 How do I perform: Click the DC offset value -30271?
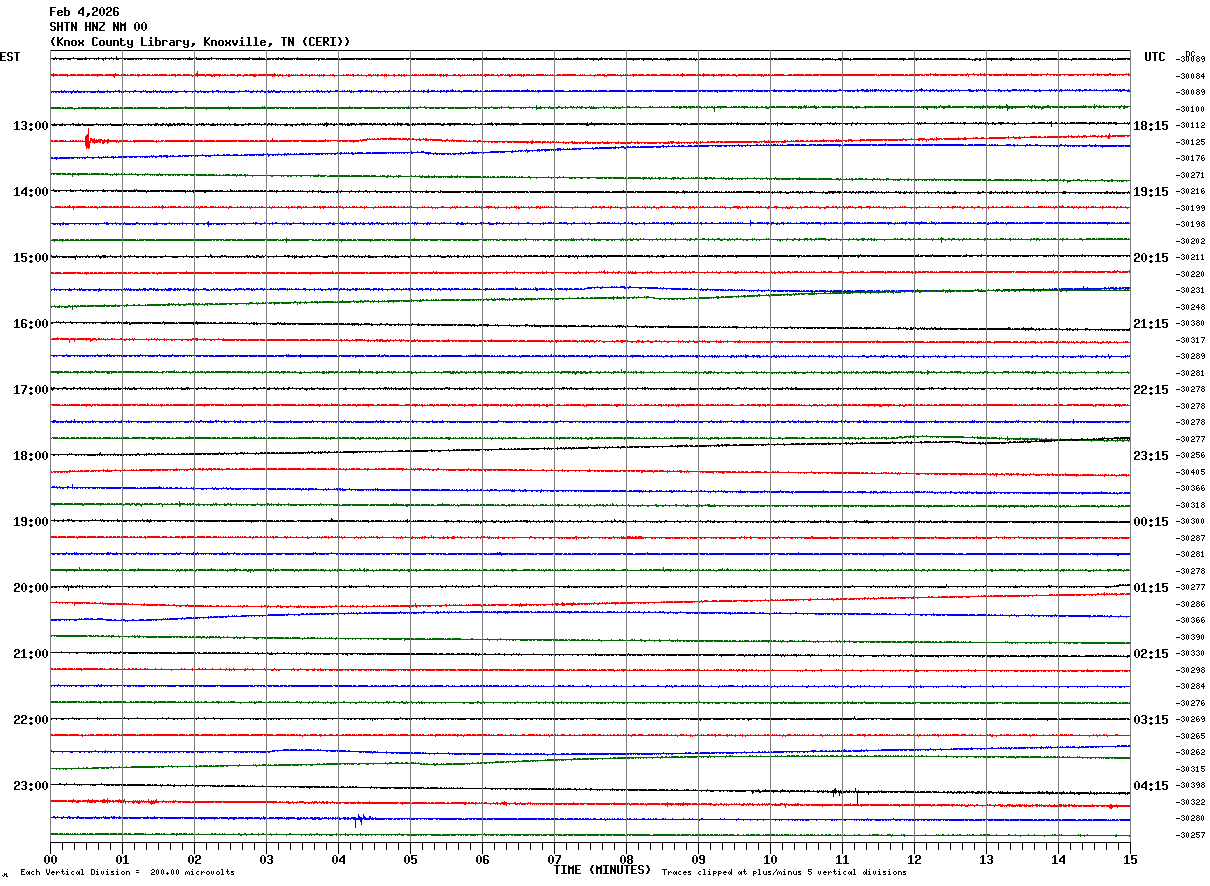tap(1191, 175)
